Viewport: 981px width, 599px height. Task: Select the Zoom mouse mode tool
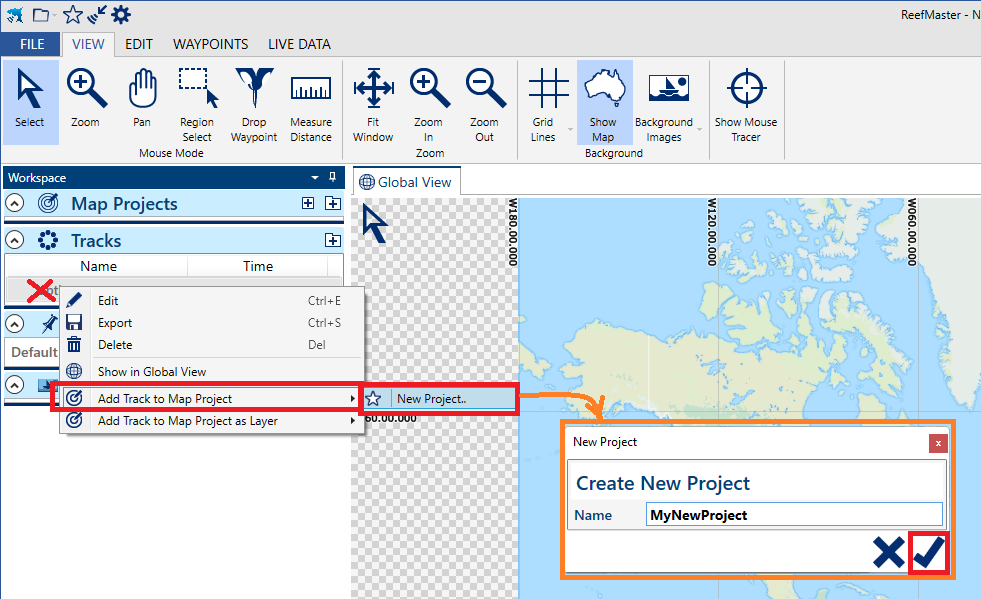[x=86, y=100]
